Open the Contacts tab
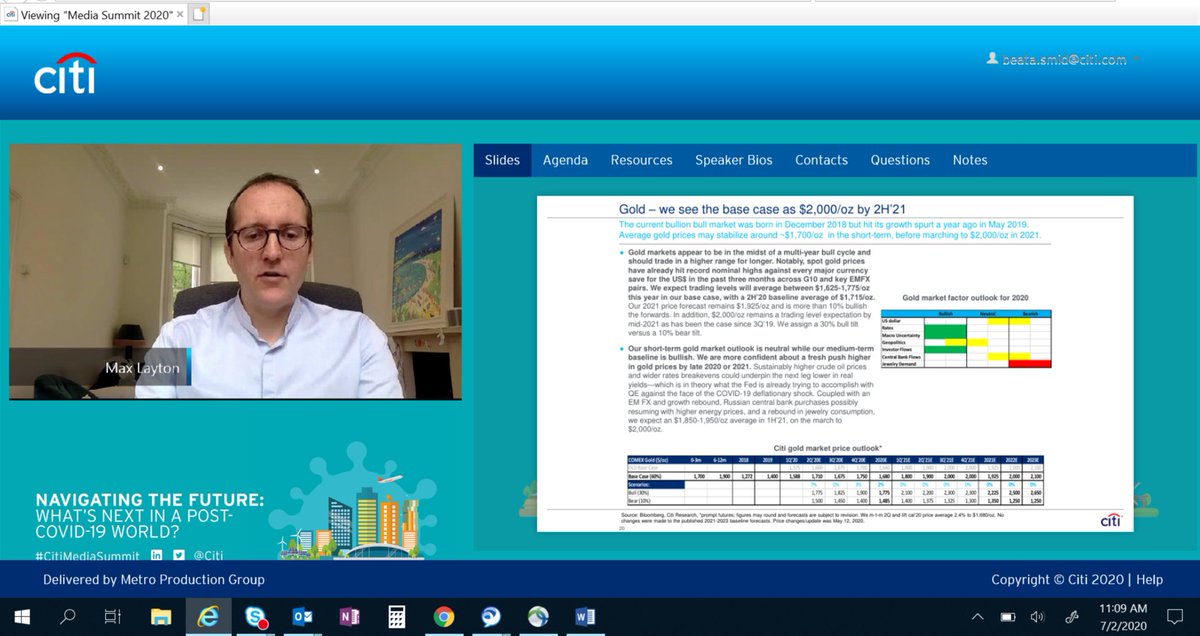Viewport: 1200px width, 636px height. click(x=821, y=160)
